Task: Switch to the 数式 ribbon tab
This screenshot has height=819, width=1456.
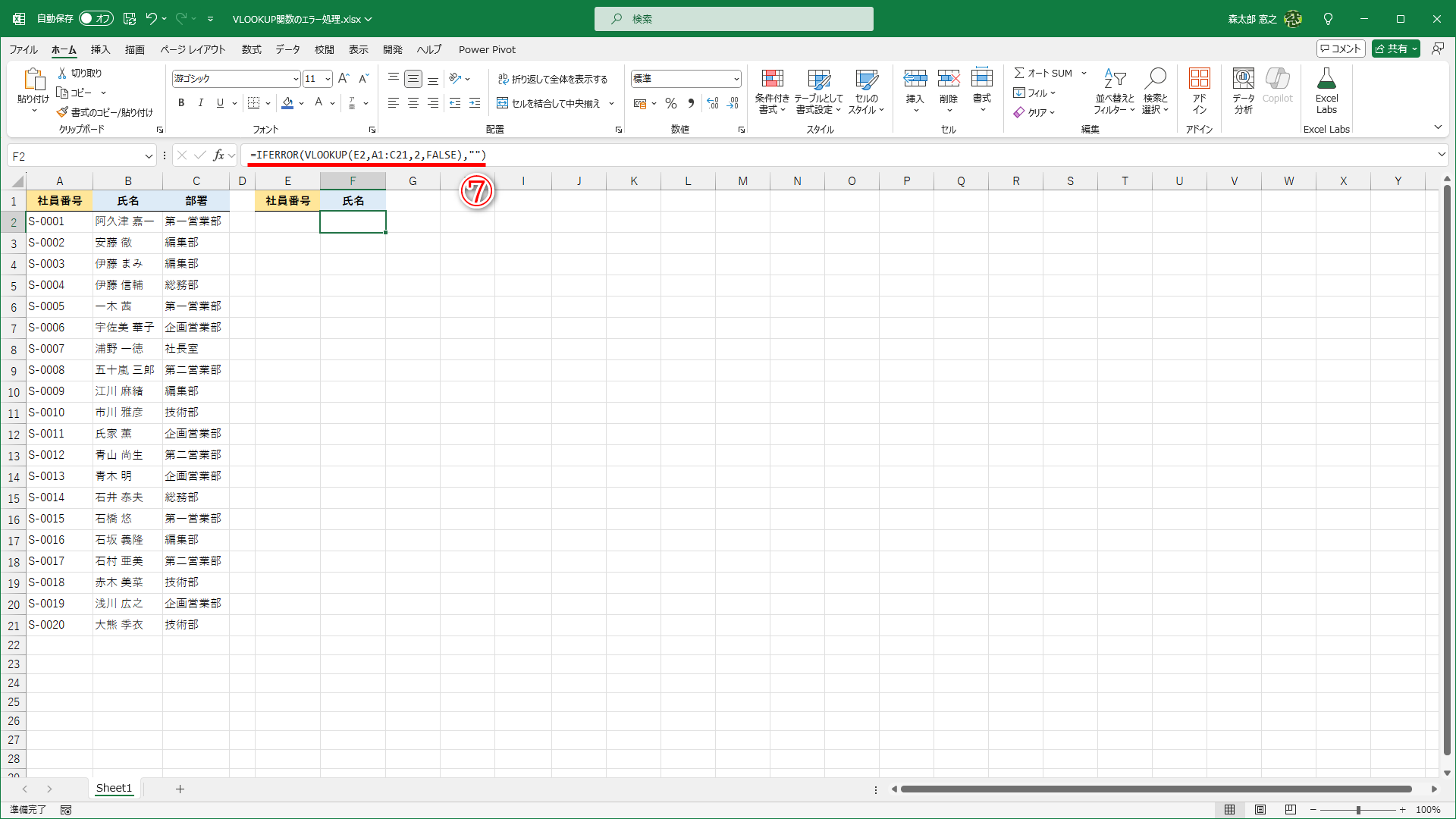Action: click(251, 49)
